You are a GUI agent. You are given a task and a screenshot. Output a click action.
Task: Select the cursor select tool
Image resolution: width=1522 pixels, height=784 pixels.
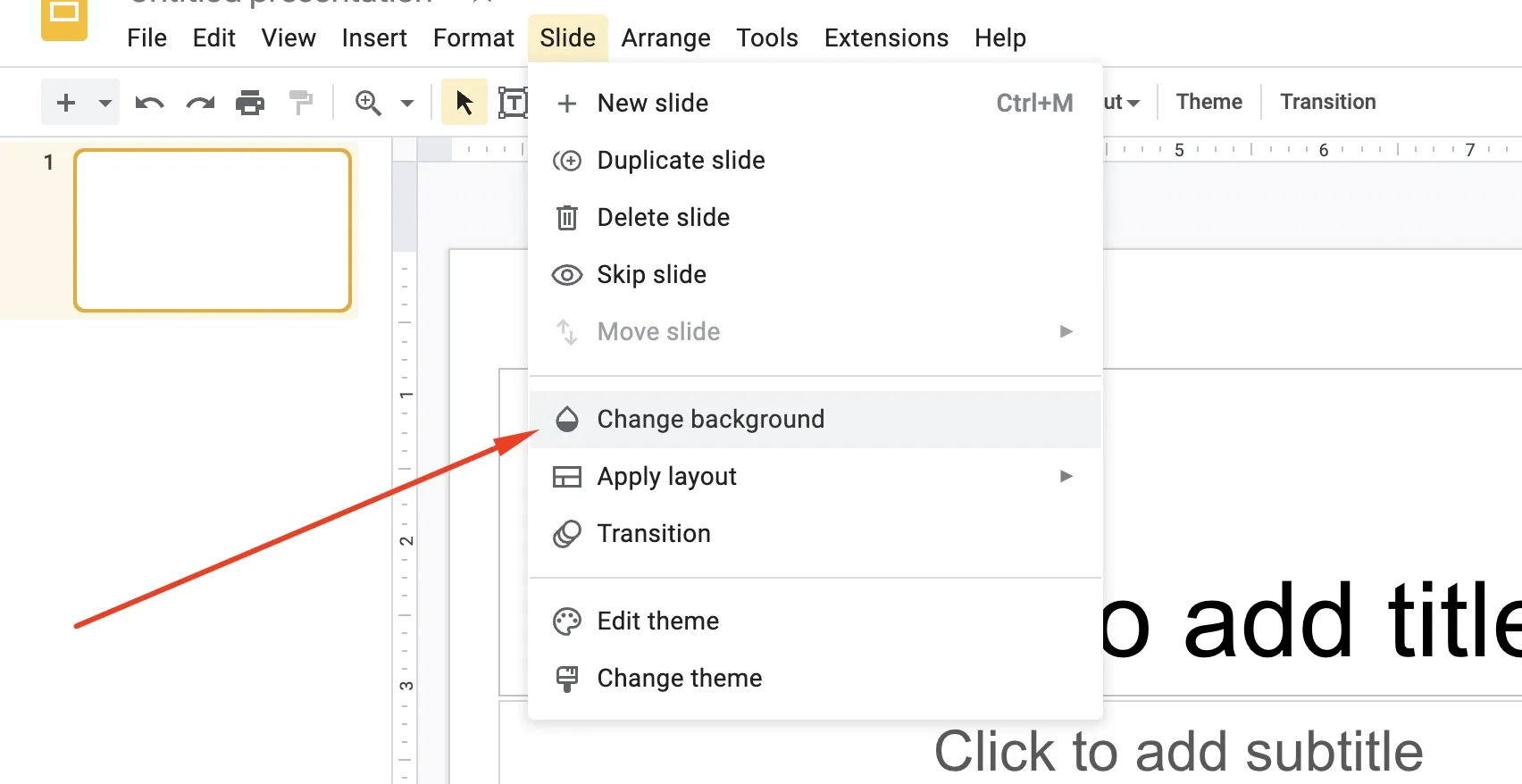point(464,103)
